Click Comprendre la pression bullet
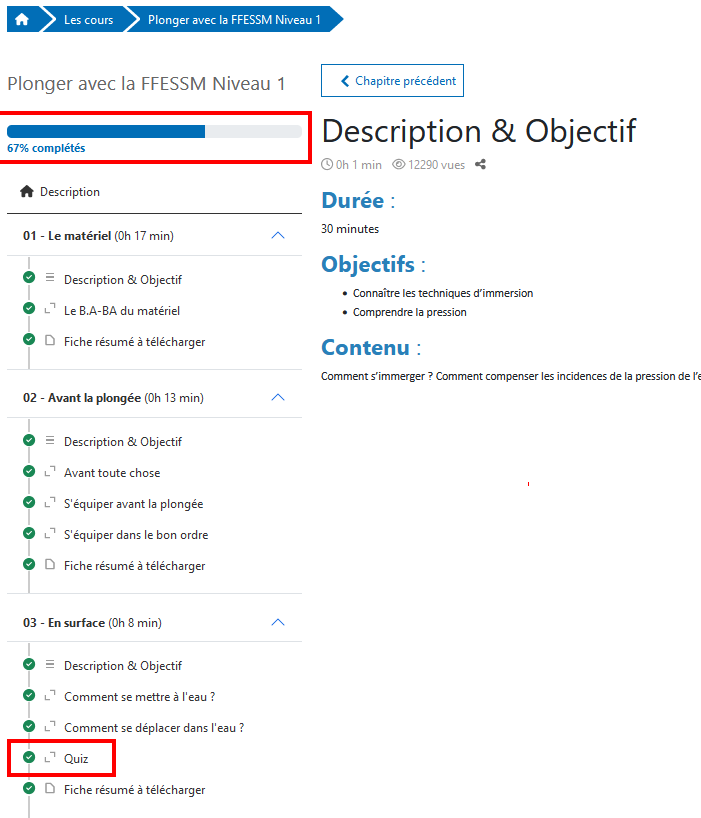 click(409, 312)
